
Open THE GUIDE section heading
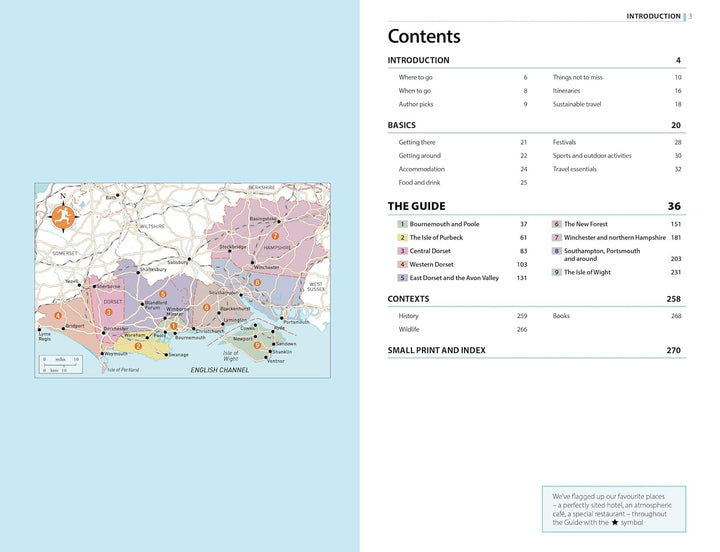416,206
